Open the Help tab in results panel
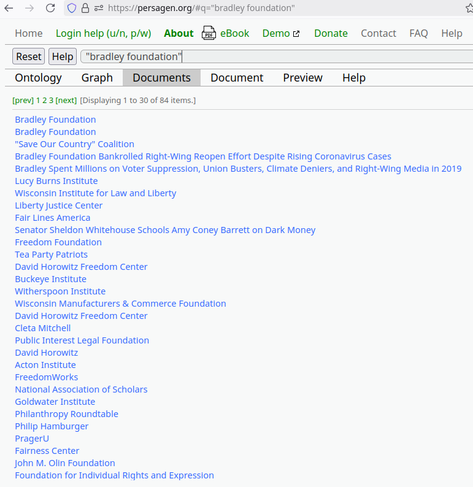The height and width of the screenshot is (487, 473). pyautogui.click(x=354, y=78)
